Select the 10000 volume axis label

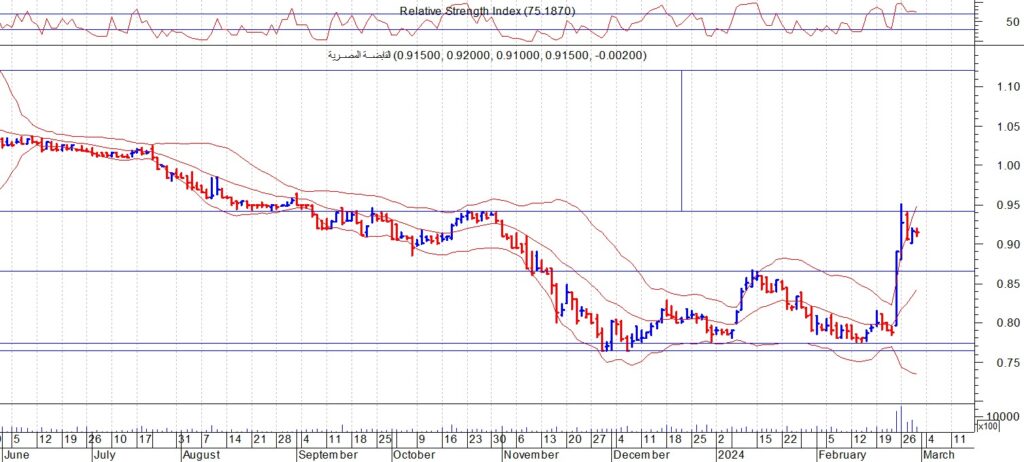point(1003,416)
